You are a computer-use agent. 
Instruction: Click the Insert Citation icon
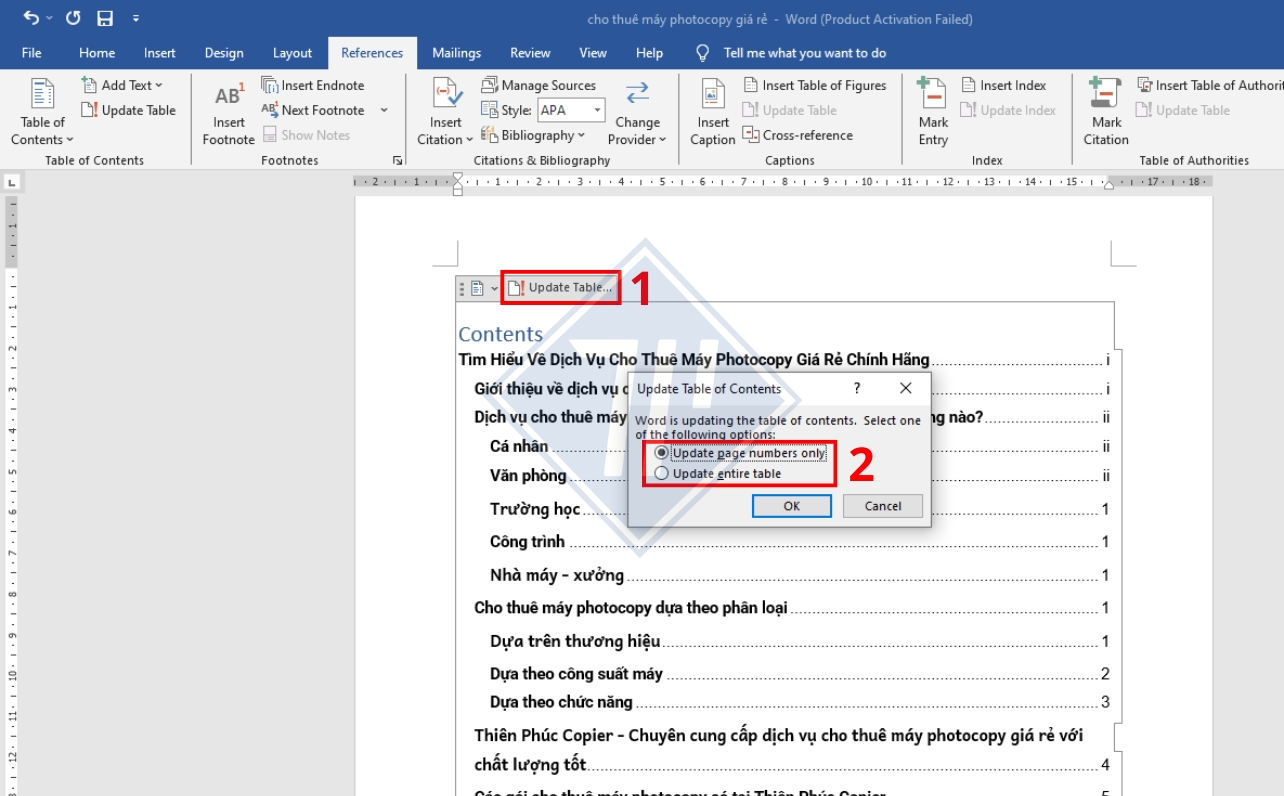(446, 97)
